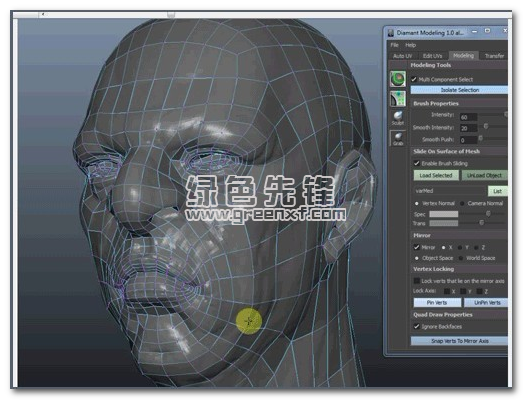Open the File menu
The image size is (523, 400).
[395, 45]
